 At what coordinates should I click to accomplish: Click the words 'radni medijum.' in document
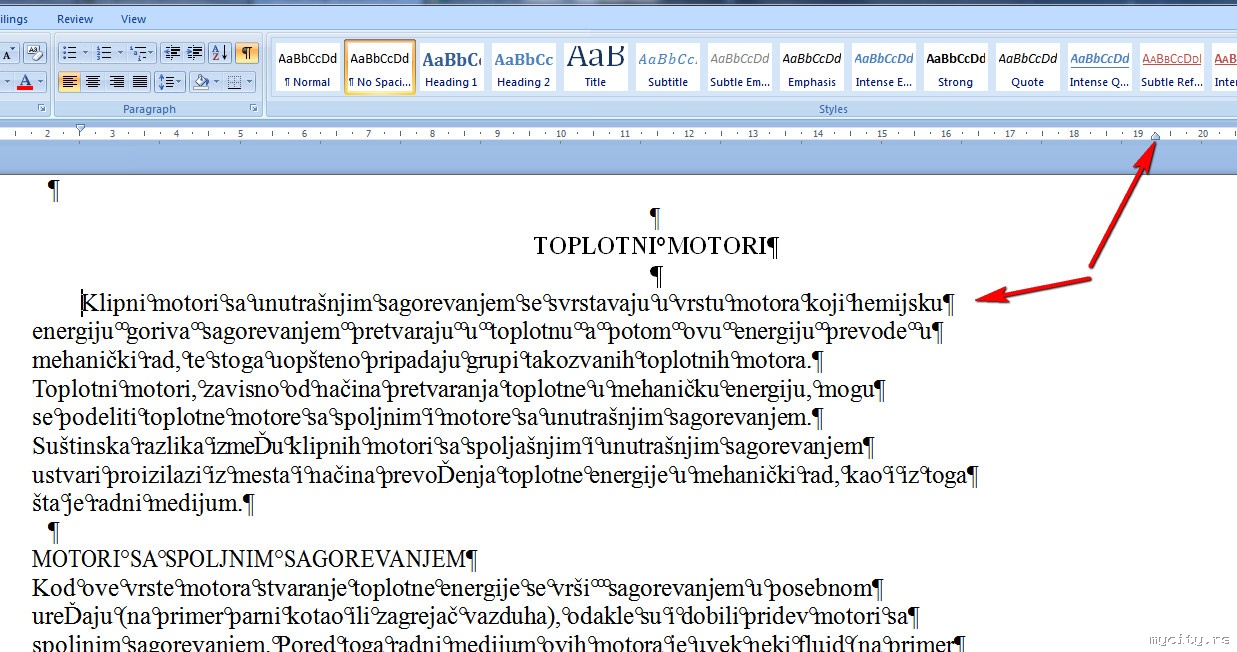point(164,503)
